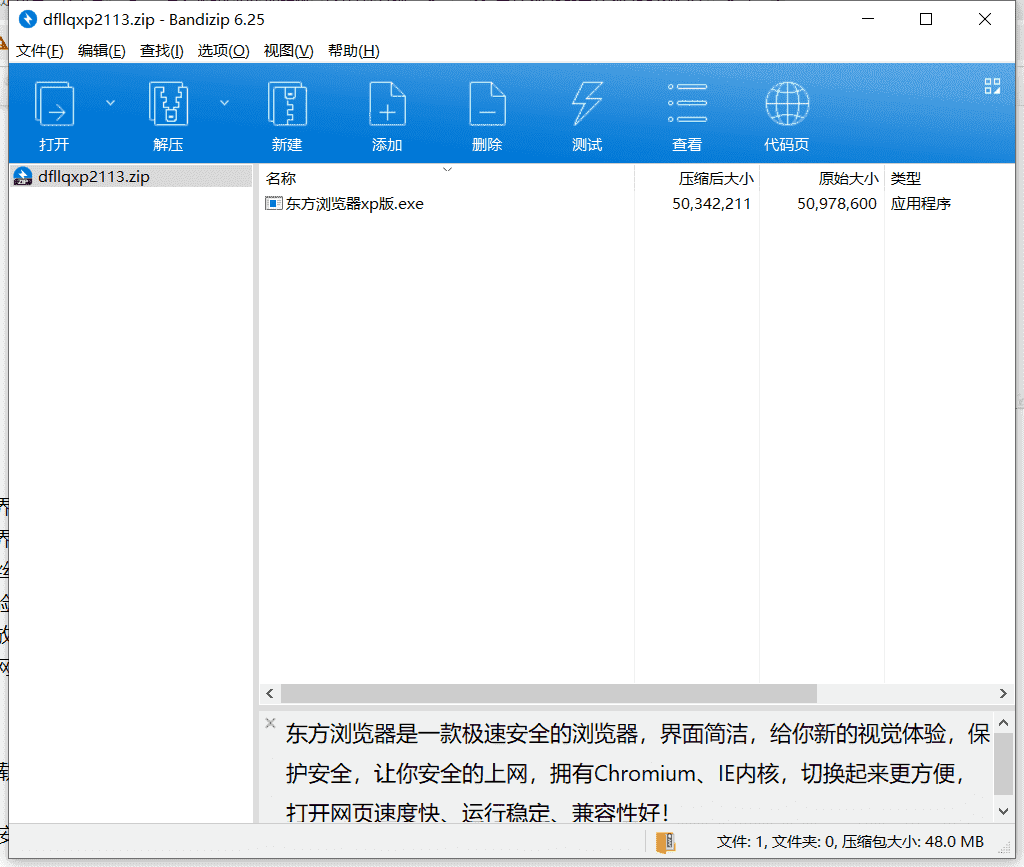
Task: Expand the dropdown arrow next to 解压
Action: [224, 102]
